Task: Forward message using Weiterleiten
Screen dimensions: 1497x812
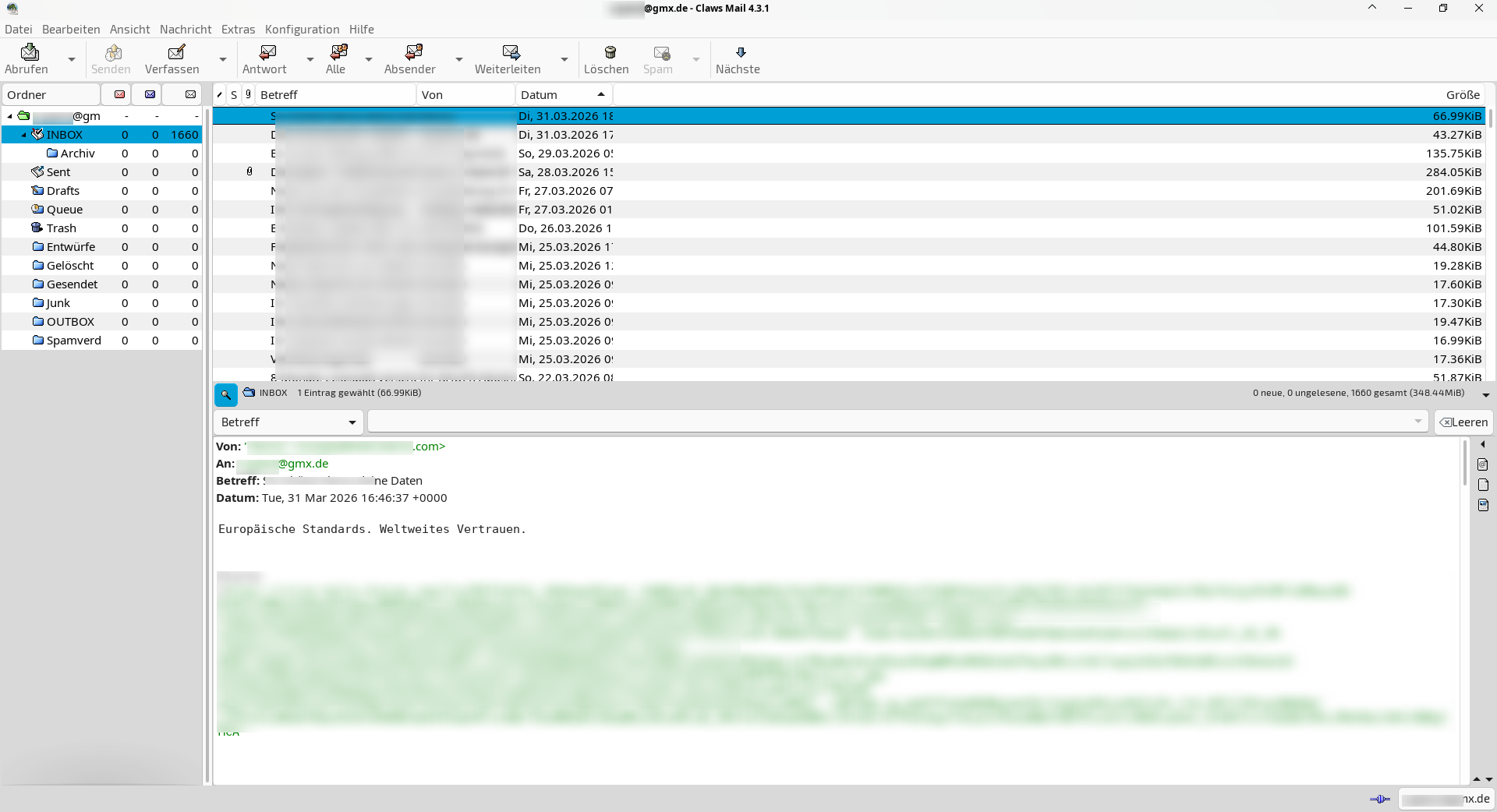Action: (x=510, y=52)
